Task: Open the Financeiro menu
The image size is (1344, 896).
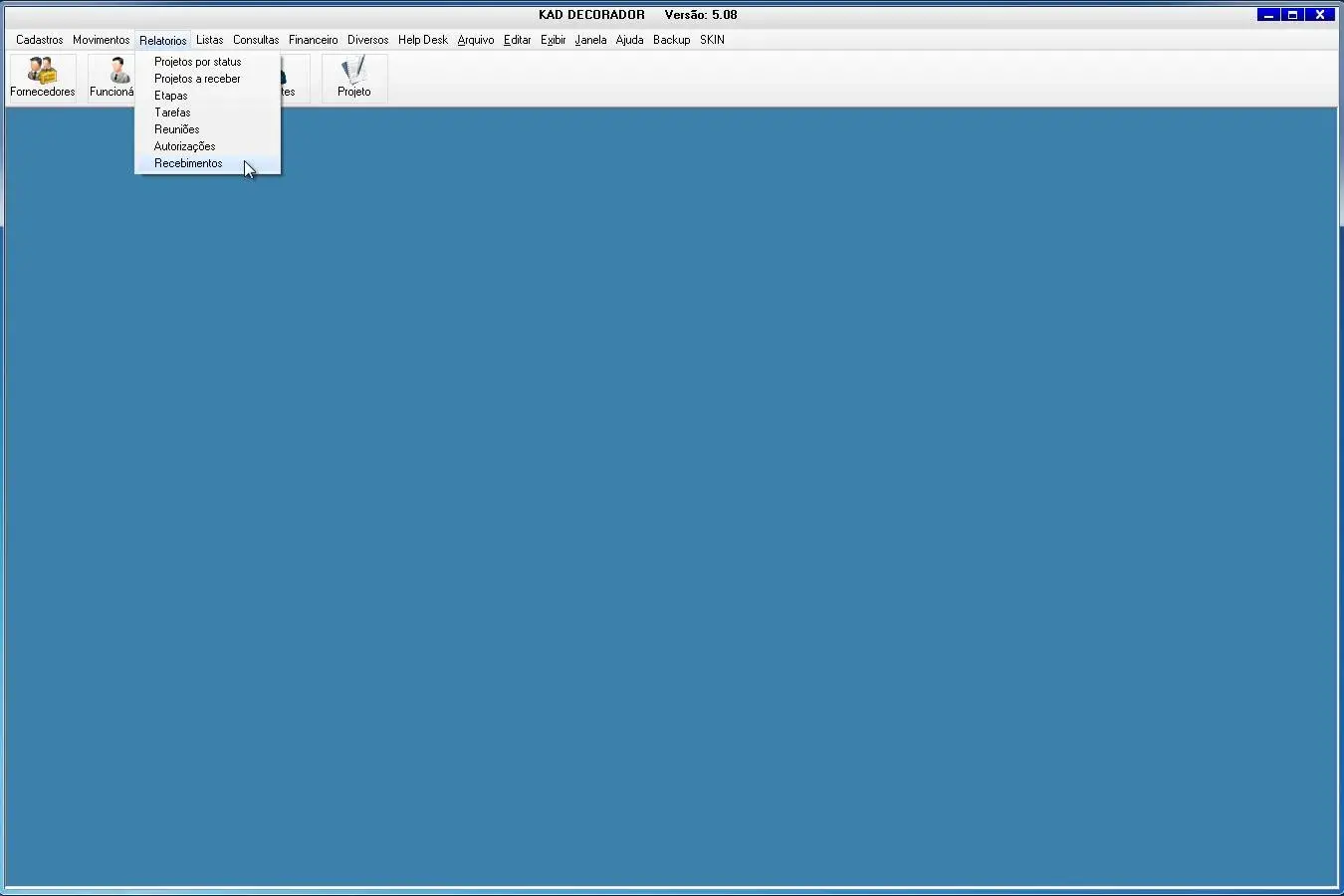Action: pos(313,40)
